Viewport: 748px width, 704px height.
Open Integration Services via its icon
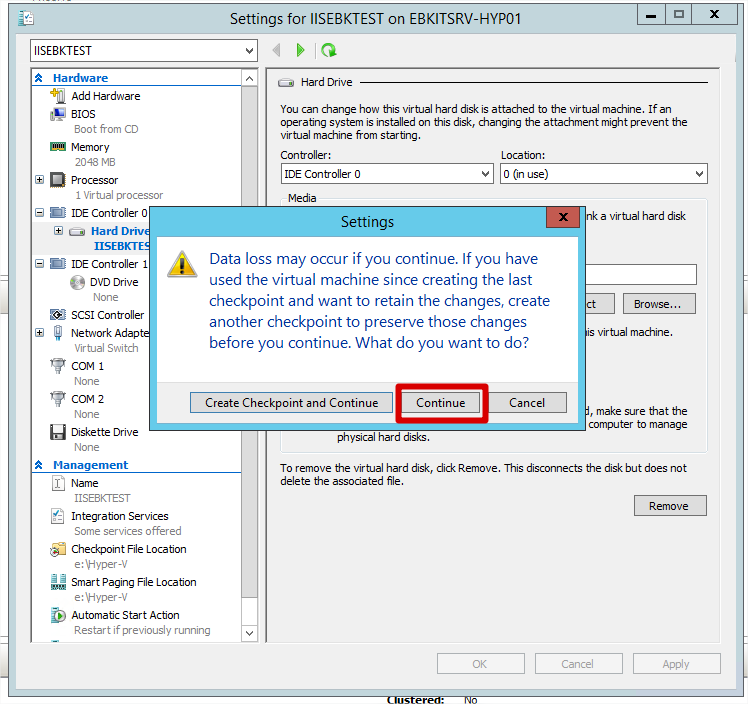tap(57, 516)
